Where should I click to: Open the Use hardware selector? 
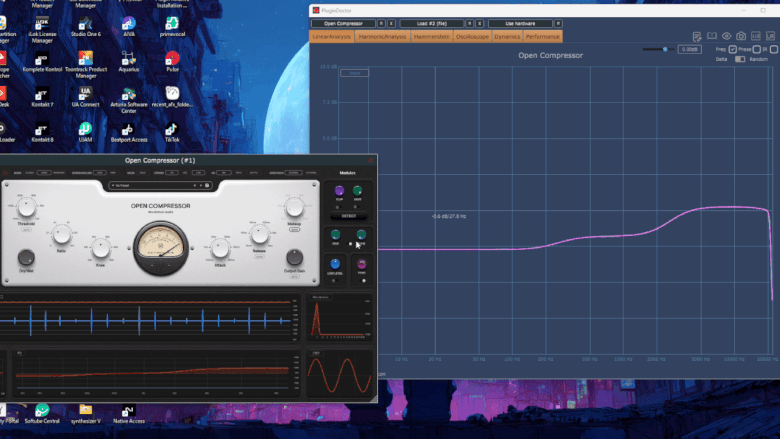[x=522, y=23]
